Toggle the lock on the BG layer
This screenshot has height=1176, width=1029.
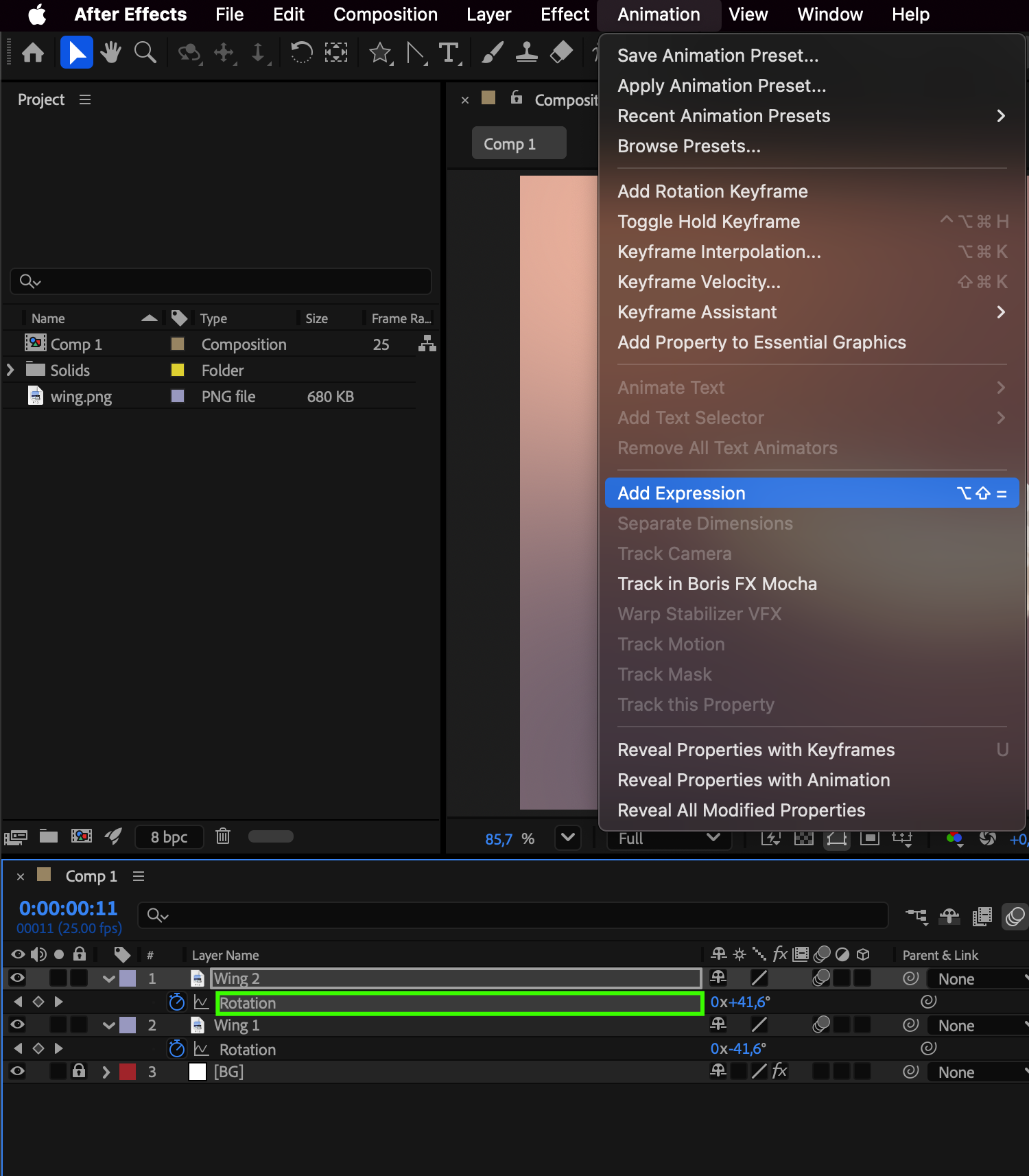coord(80,1070)
